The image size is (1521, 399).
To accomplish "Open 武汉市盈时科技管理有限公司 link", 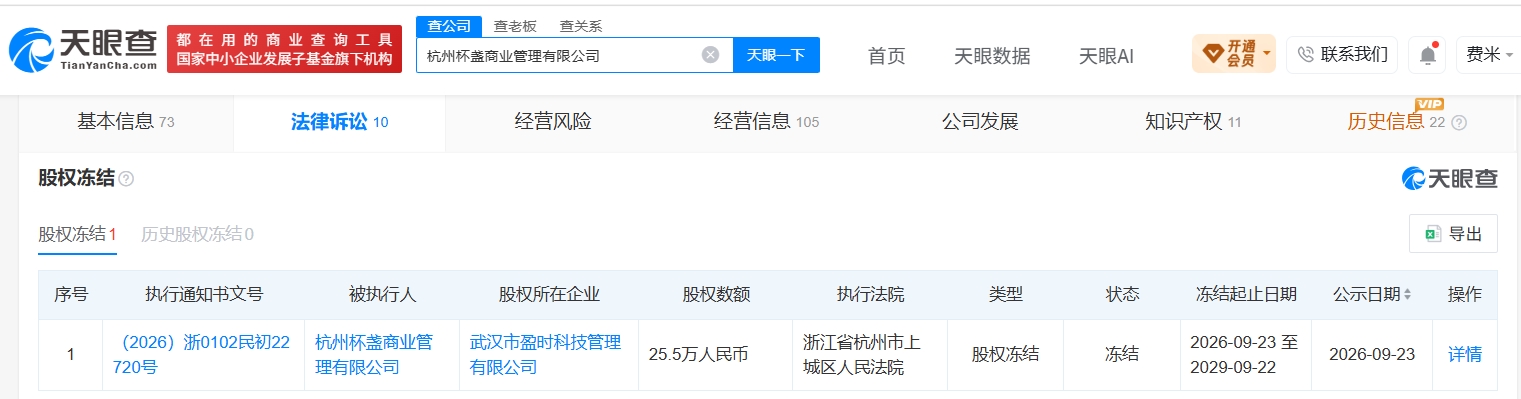I will [546, 354].
